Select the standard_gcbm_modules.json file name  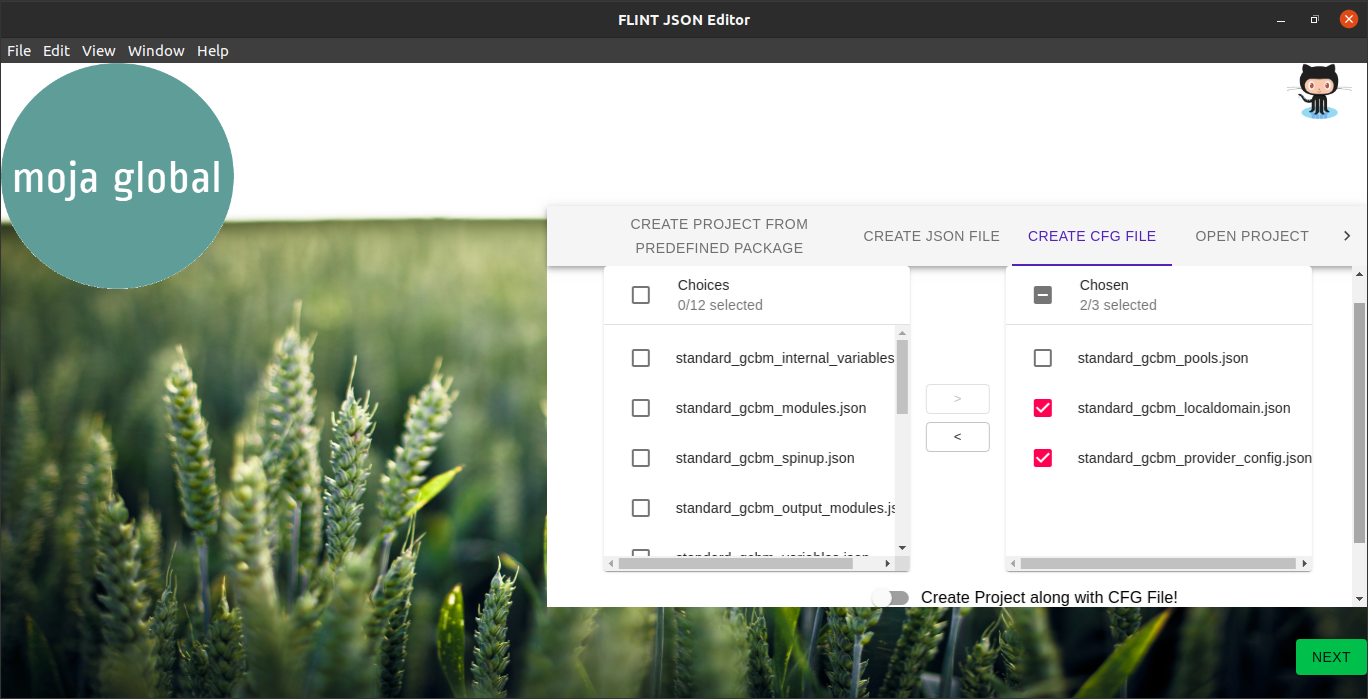click(x=771, y=408)
